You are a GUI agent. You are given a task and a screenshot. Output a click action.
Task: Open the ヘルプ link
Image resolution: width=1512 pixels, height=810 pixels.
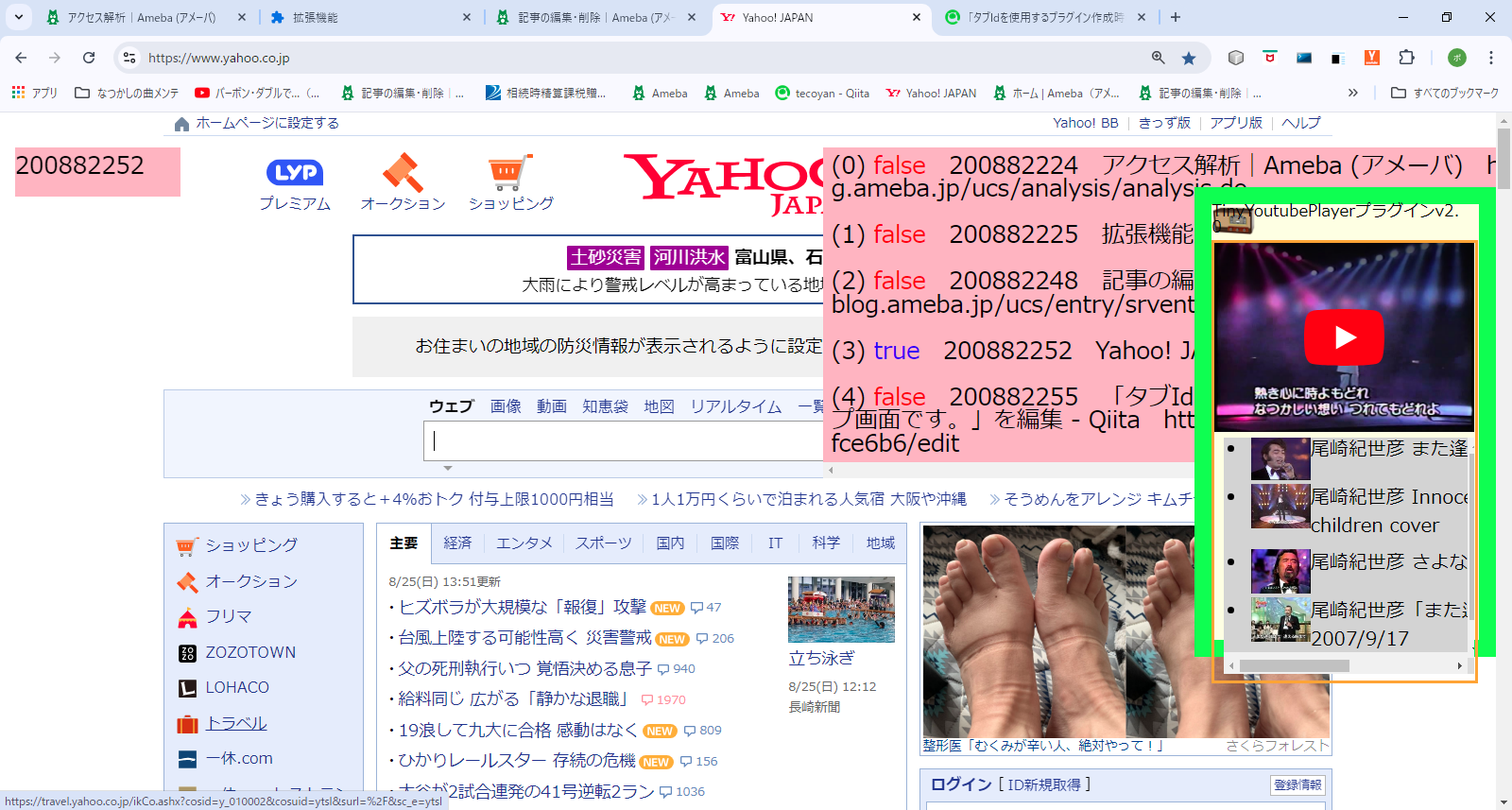pyautogui.click(x=1301, y=123)
